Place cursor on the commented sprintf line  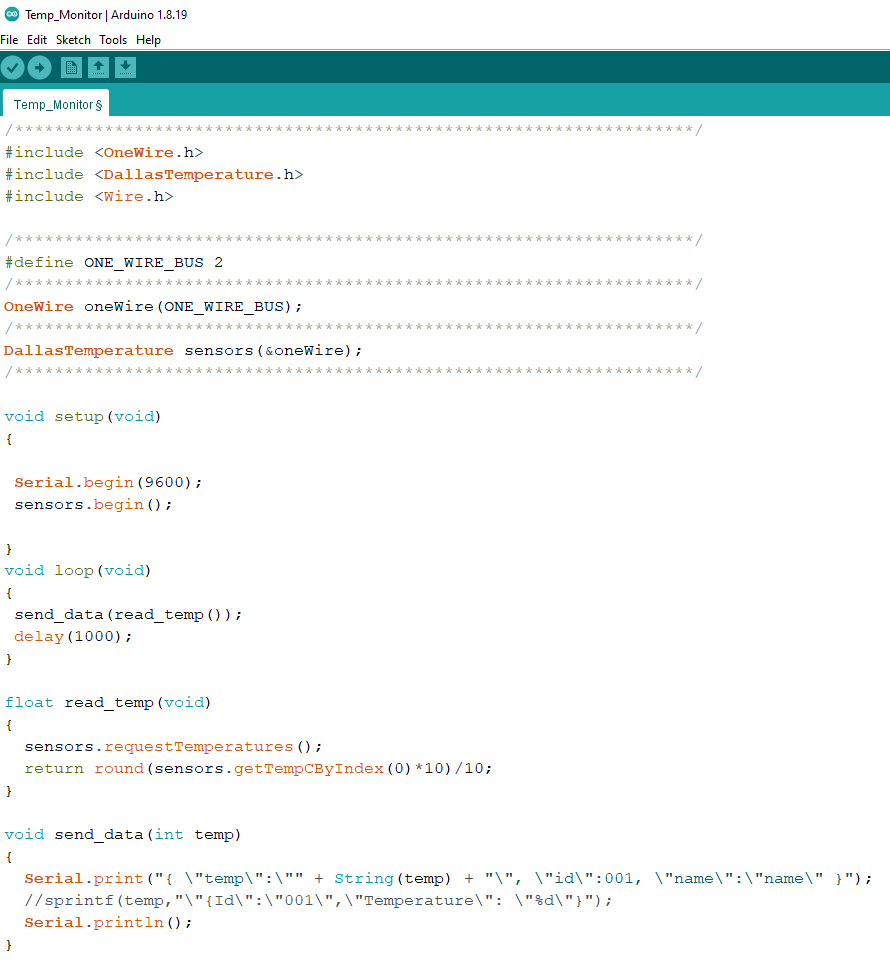point(318,900)
